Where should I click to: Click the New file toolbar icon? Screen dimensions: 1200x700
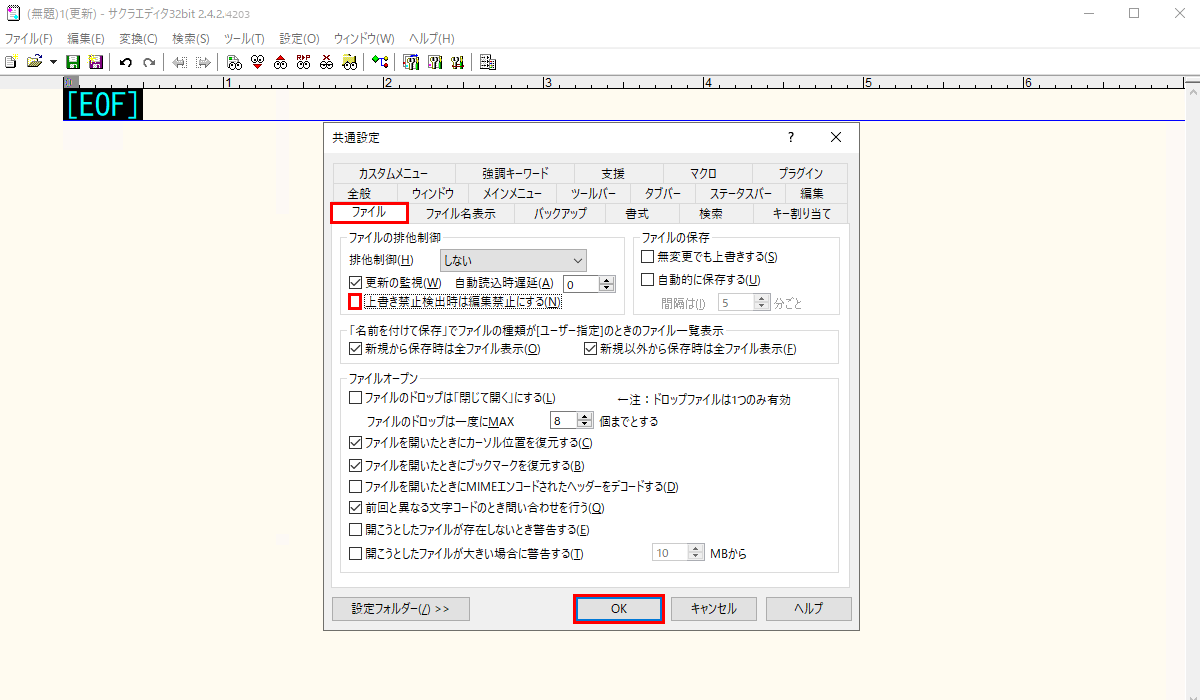[x=10, y=62]
